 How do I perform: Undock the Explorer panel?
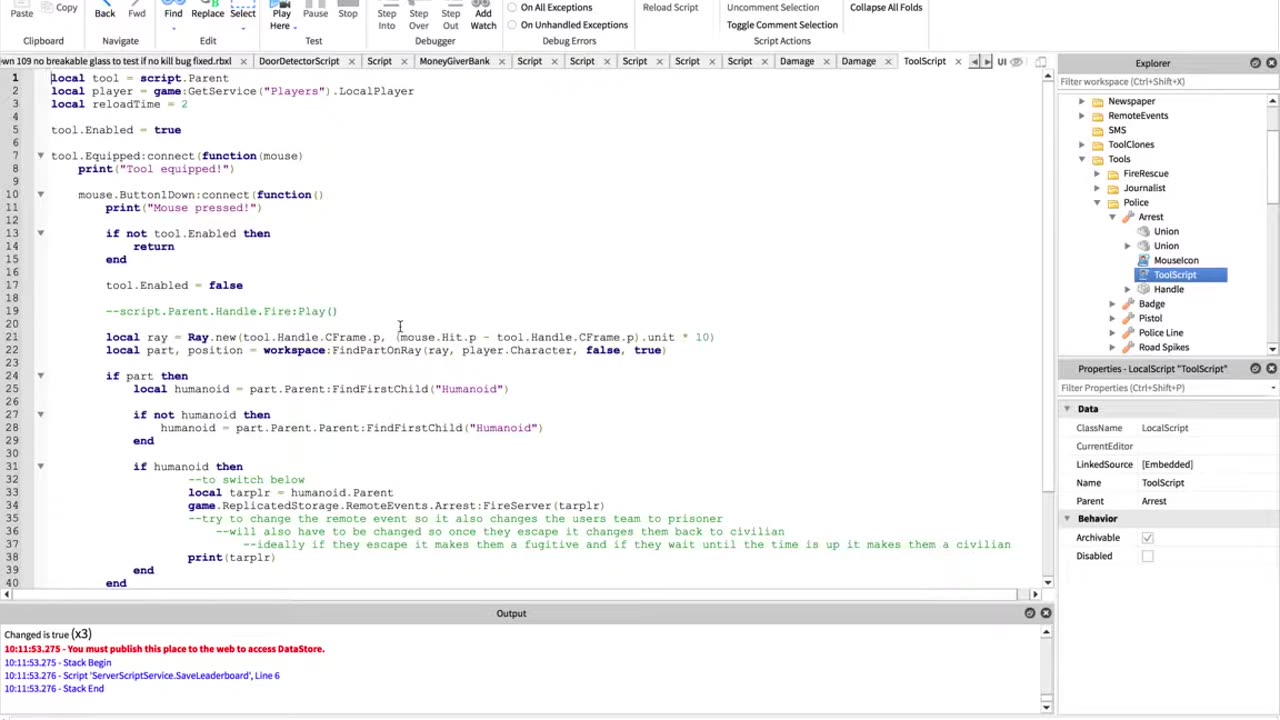click(1255, 63)
